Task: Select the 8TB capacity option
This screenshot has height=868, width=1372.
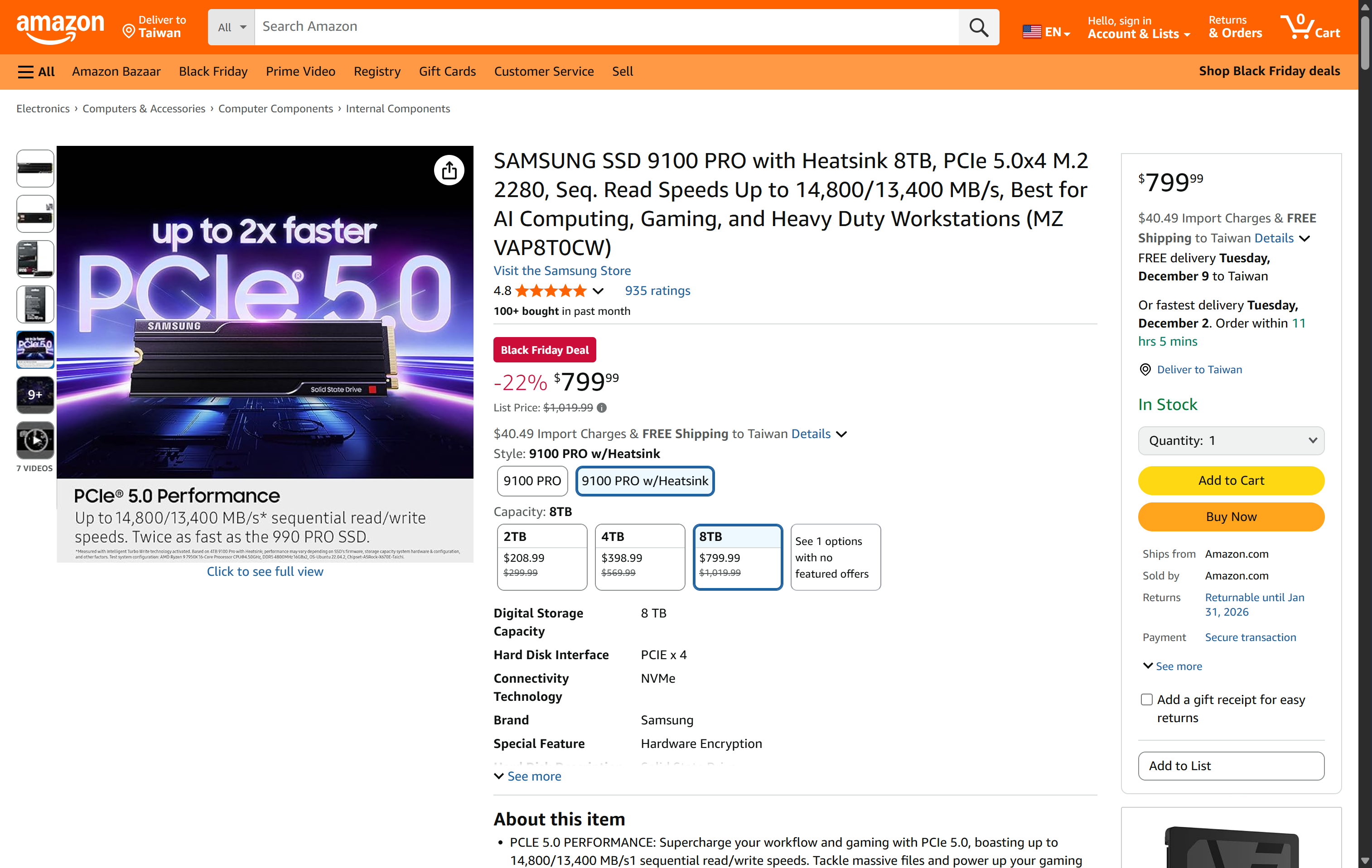Action: click(738, 557)
